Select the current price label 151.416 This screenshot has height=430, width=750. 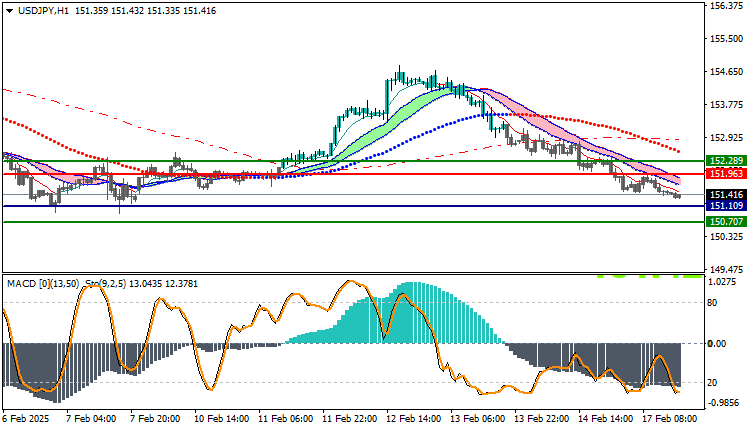(726, 195)
